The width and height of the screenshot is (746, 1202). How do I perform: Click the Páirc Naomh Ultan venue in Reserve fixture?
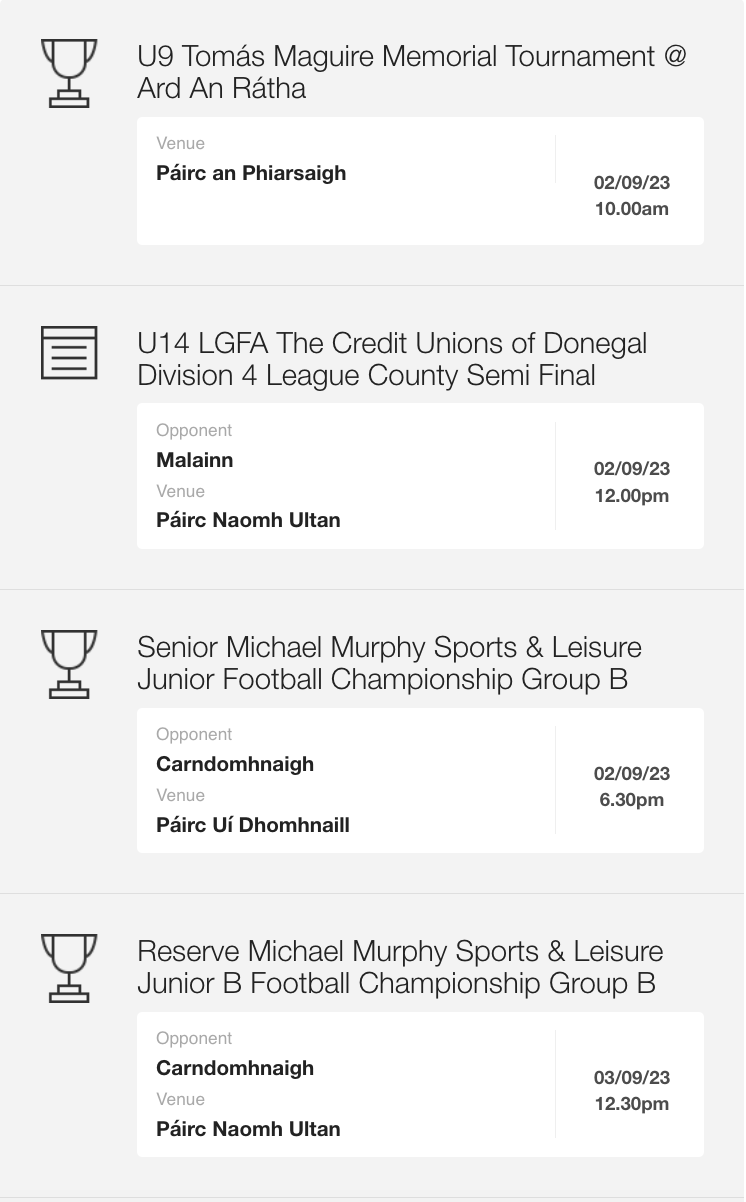click(x=248, y=1129)
